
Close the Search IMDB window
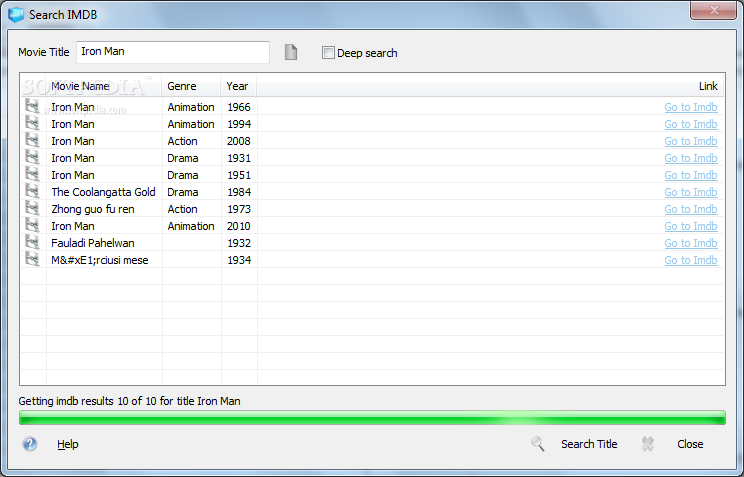click(713, 10)
